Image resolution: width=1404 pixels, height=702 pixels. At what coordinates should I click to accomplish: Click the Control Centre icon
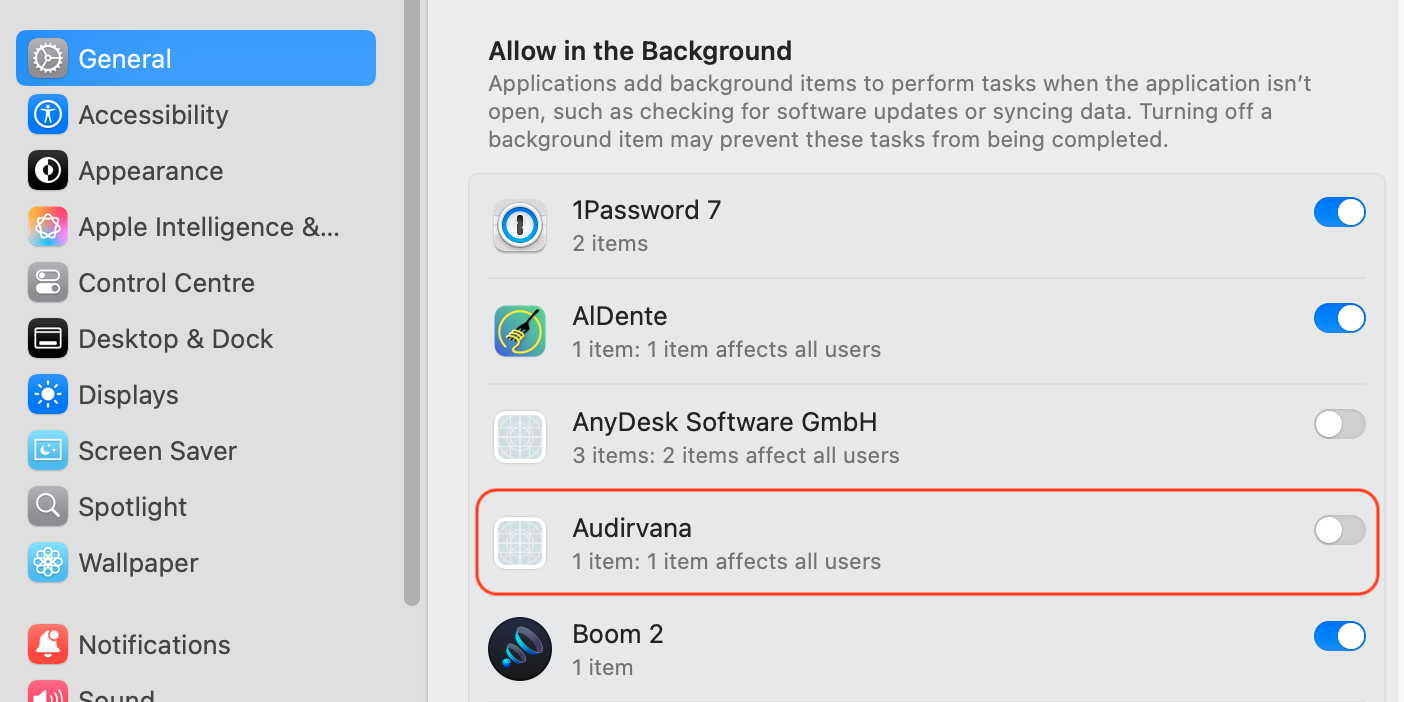tap(47, 283)
